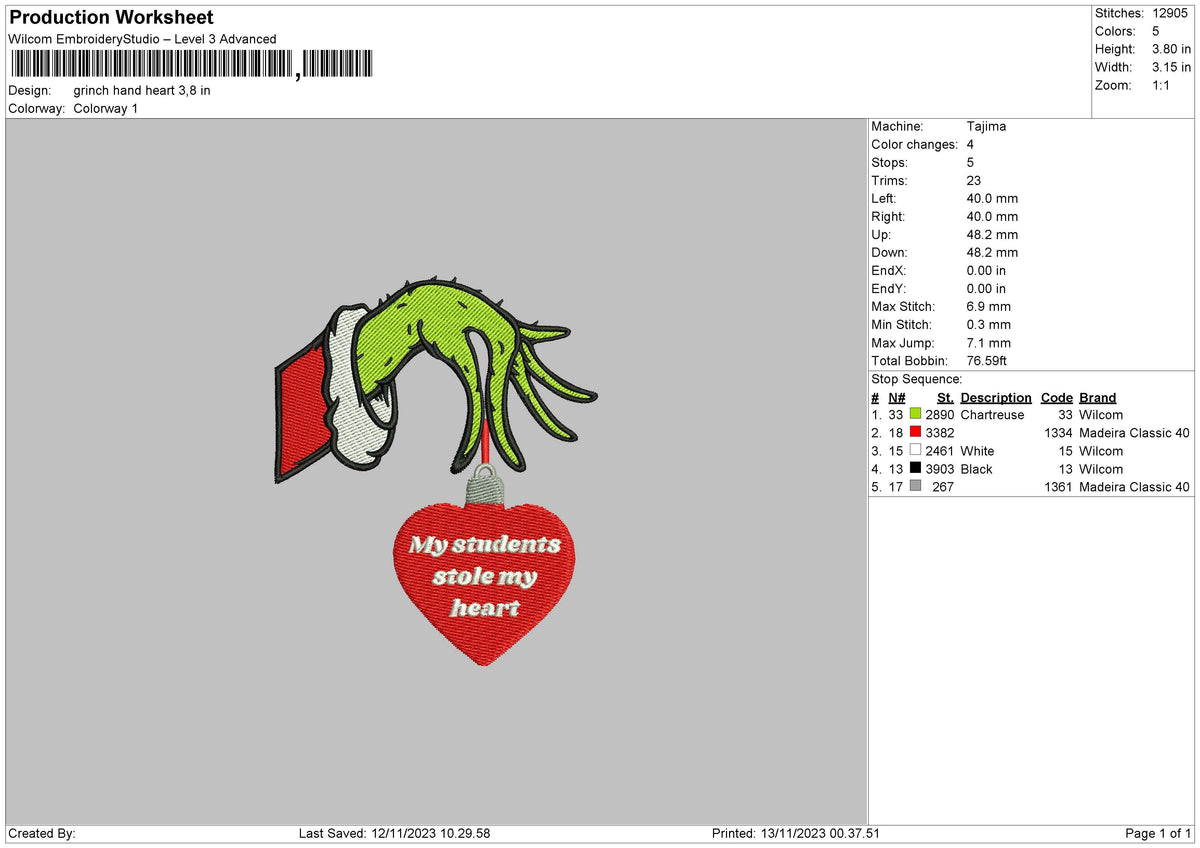Viewport: 1200px width, 848px height.
Task: Click the Colors value 5 at top right
Action: (1155, 31)
